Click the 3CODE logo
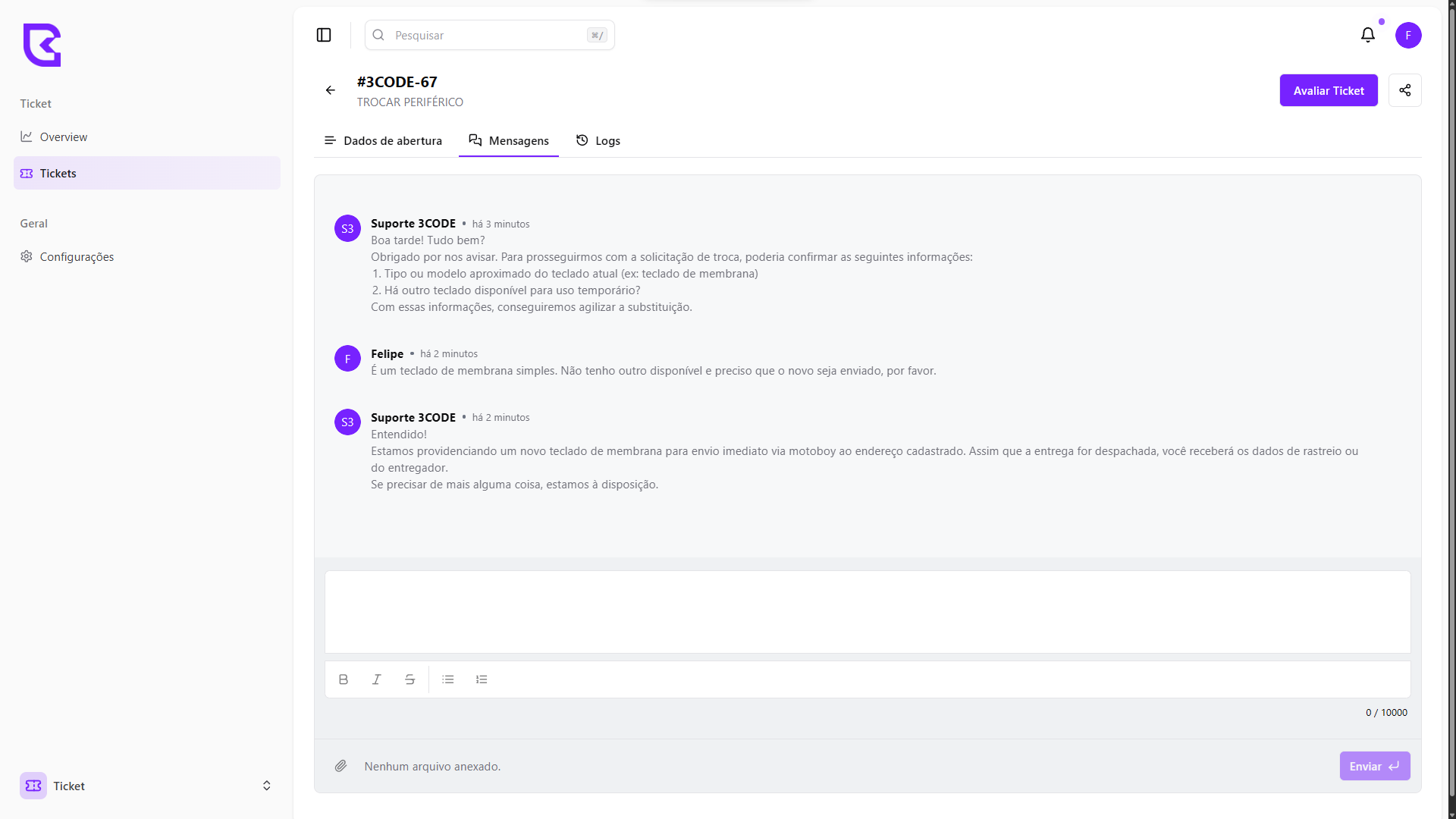Image resolution: width=1456 pixels, height=819 pixels. (x=42, y=45)
